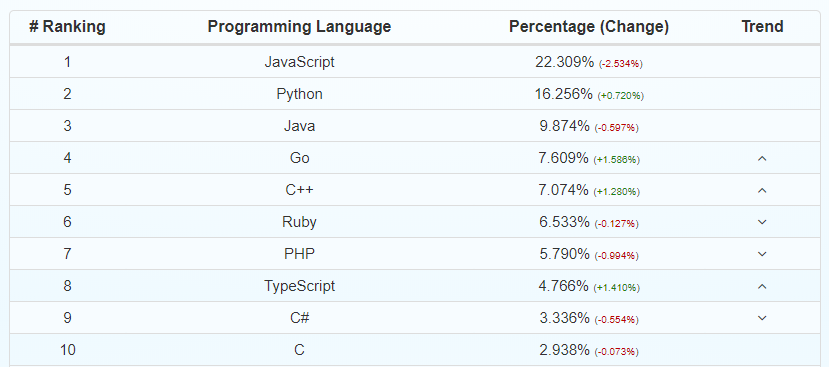Click the Programming Language column header
The height and width of the screenshot is (370, 829).
(x=299, y=26)
